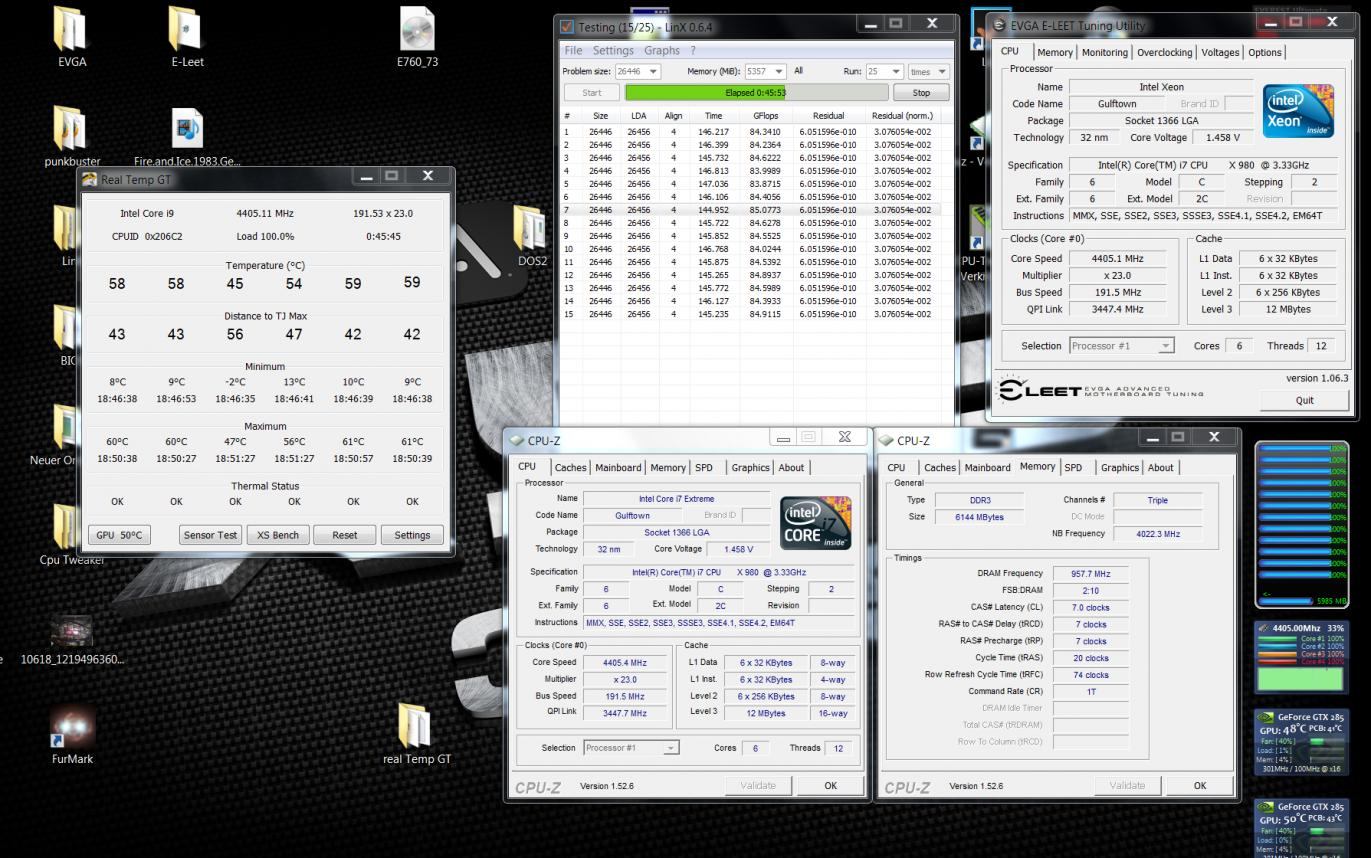Select LinX result row 7 with 85.0773 GFlops

coord(749,210)
